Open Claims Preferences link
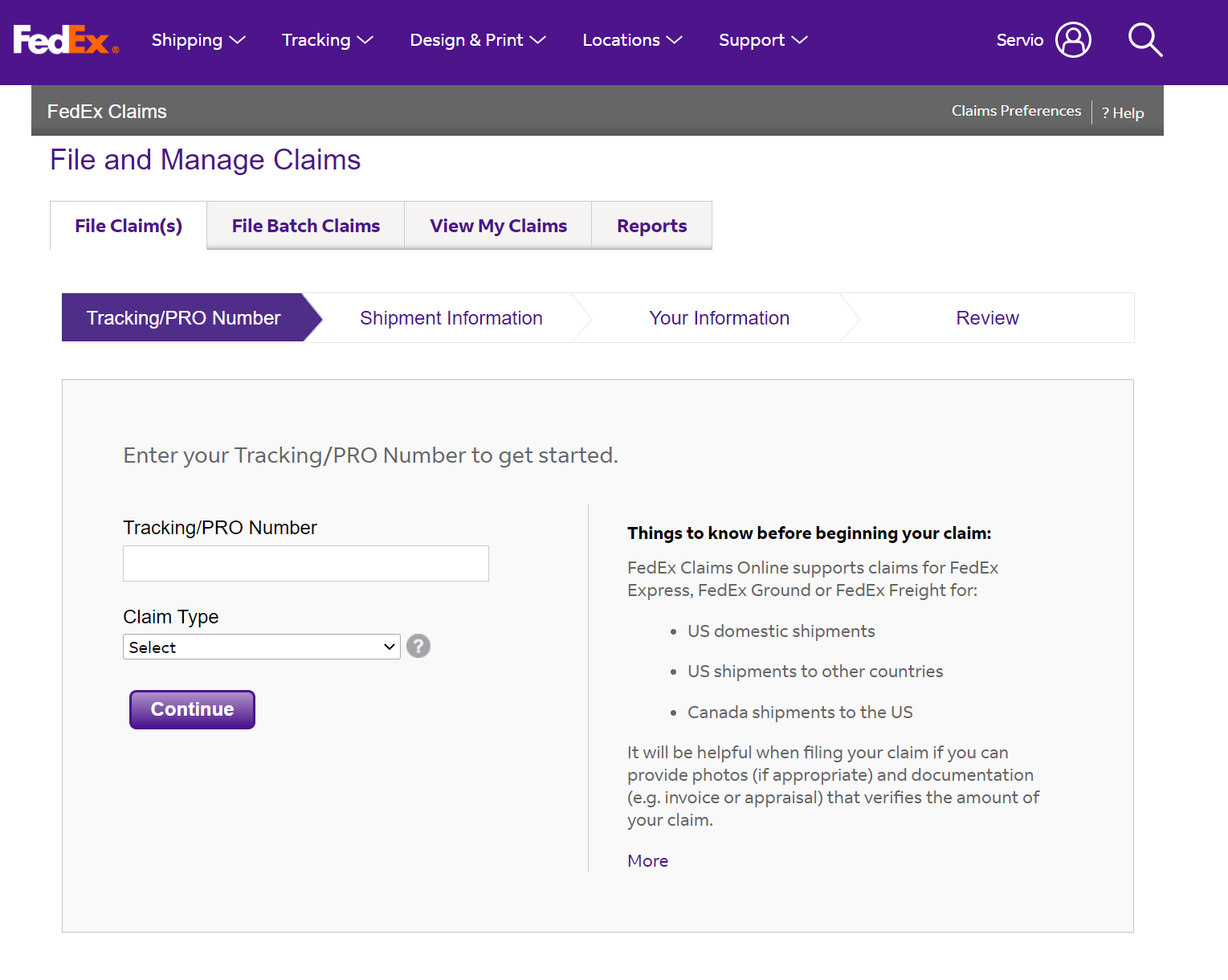 1016,111
